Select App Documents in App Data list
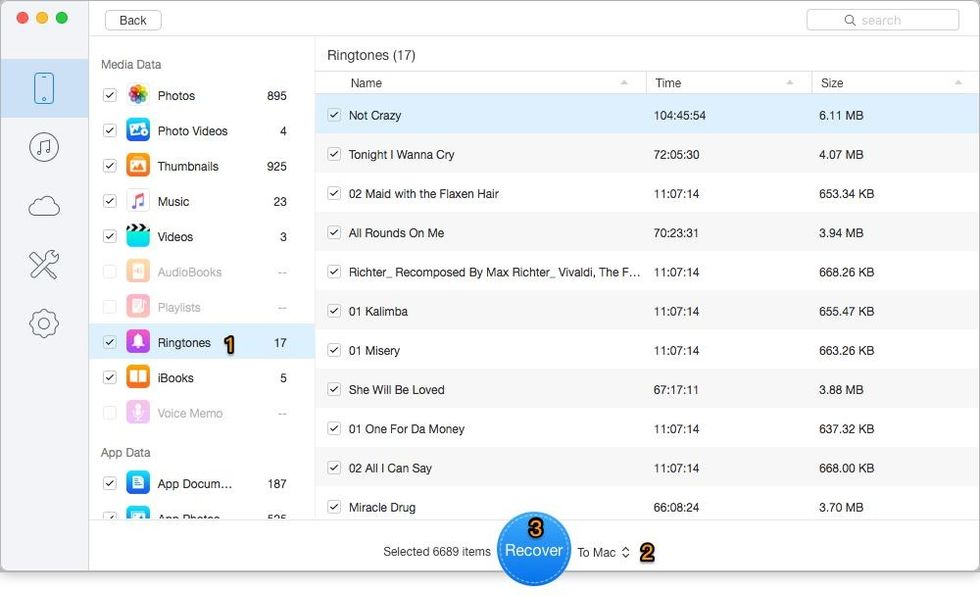This screenshot has width=980, height=596. click(x=194, y=484)
